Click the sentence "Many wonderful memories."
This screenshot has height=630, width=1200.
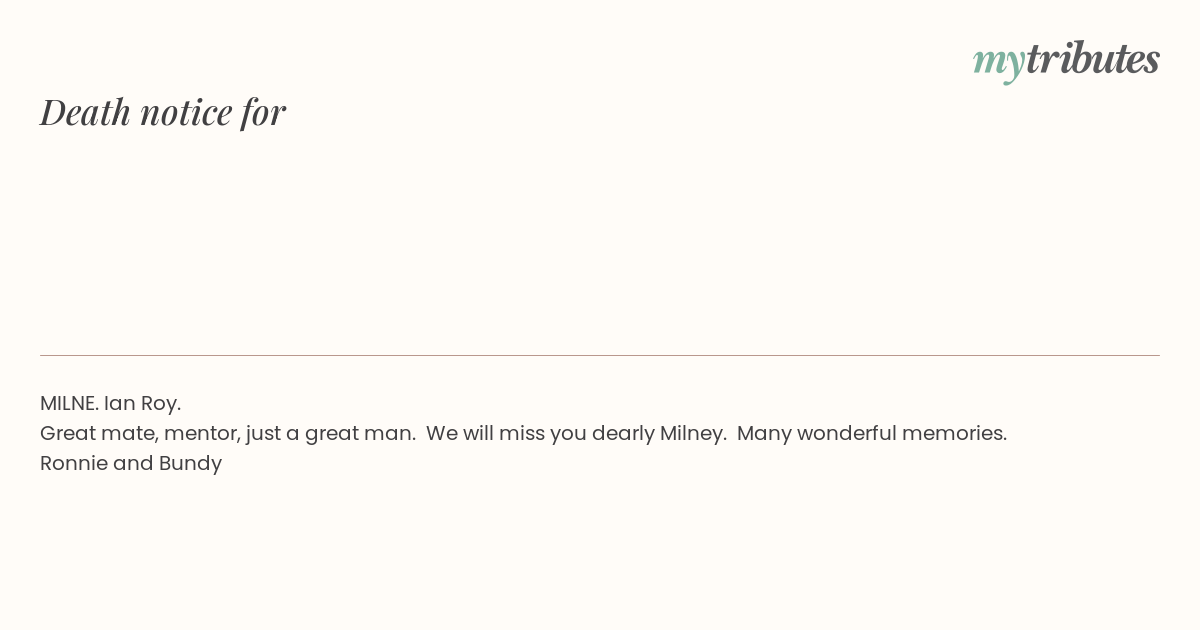(872, 433)
